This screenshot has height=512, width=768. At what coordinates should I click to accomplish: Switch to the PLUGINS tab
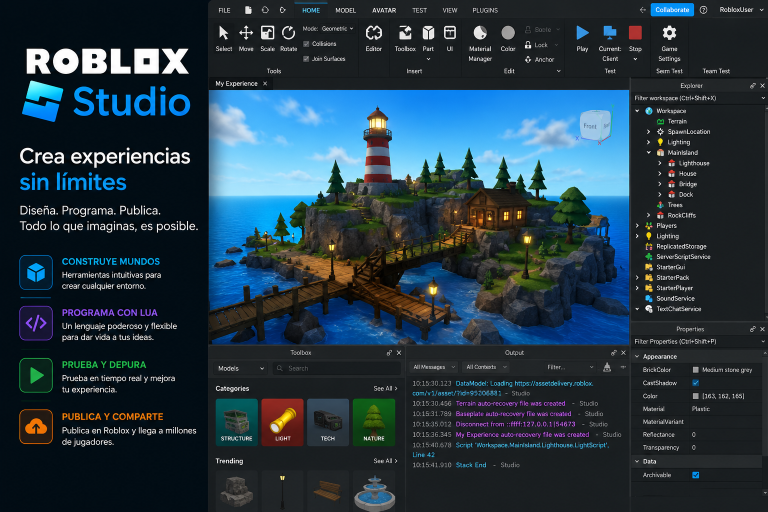pos(485,10)
